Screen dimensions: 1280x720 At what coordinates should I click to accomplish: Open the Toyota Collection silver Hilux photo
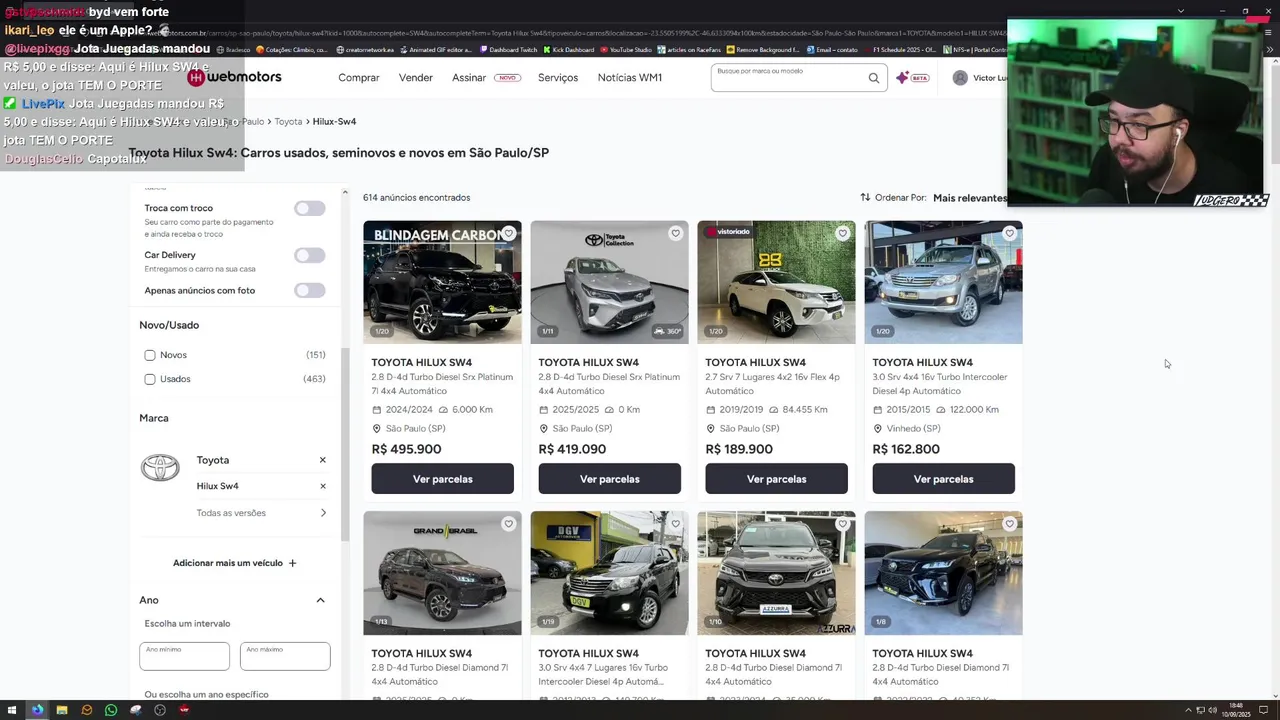pos(609,282)
